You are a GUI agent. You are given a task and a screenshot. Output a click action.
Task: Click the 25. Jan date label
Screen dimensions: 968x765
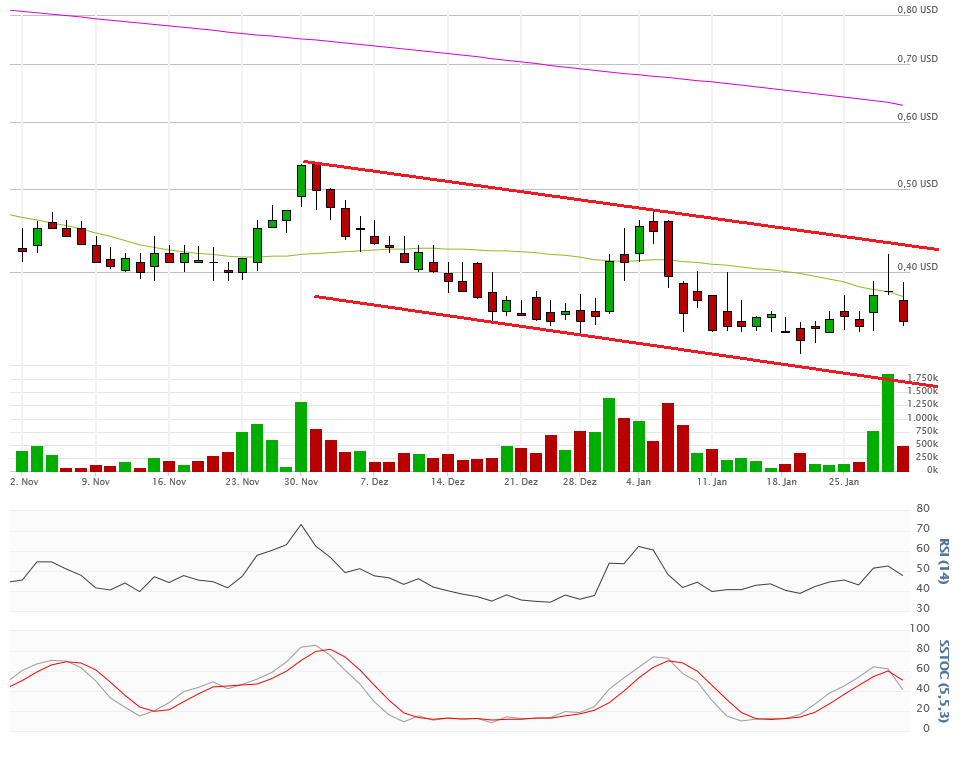[844, 482]
